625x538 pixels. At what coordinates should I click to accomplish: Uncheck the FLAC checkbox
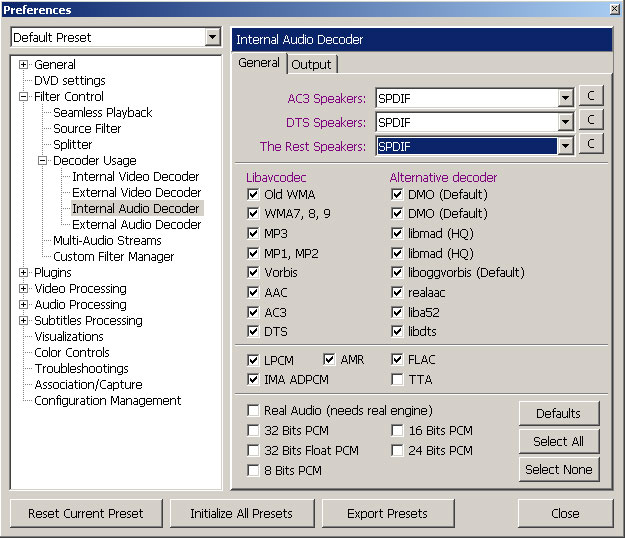pos(397,359)
